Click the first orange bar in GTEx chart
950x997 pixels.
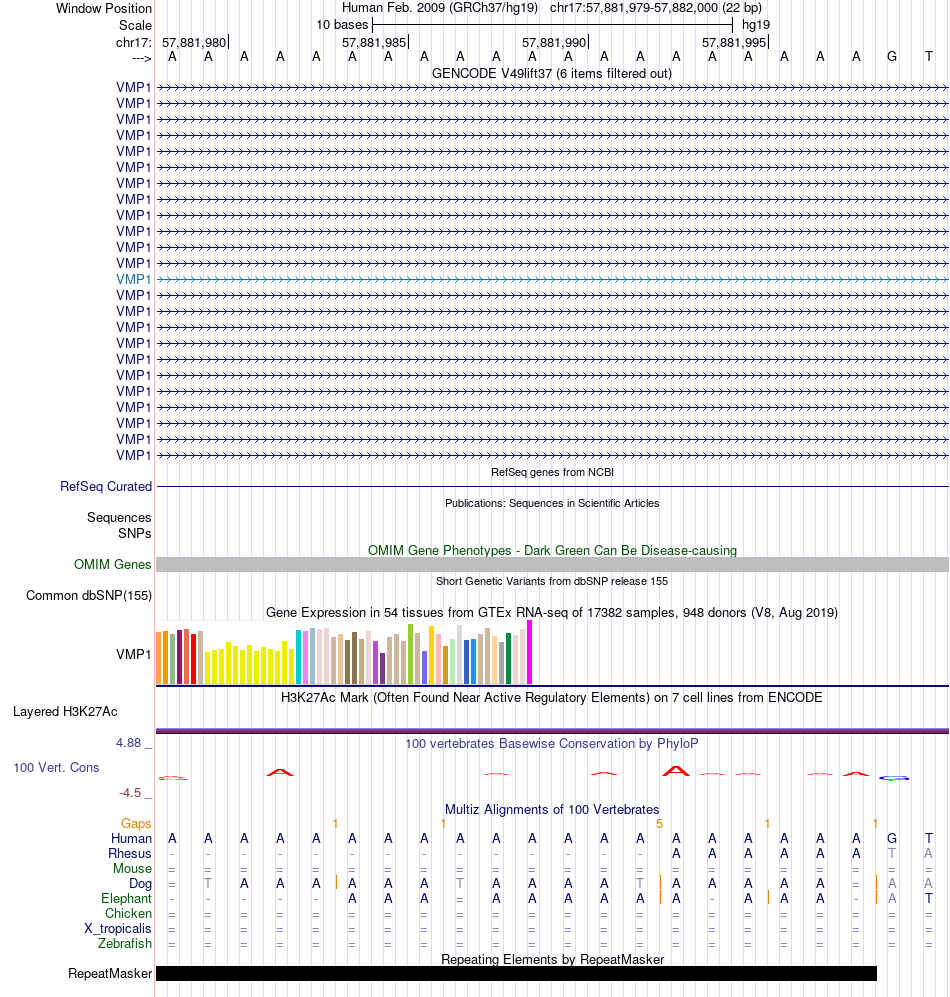[159, 658]
